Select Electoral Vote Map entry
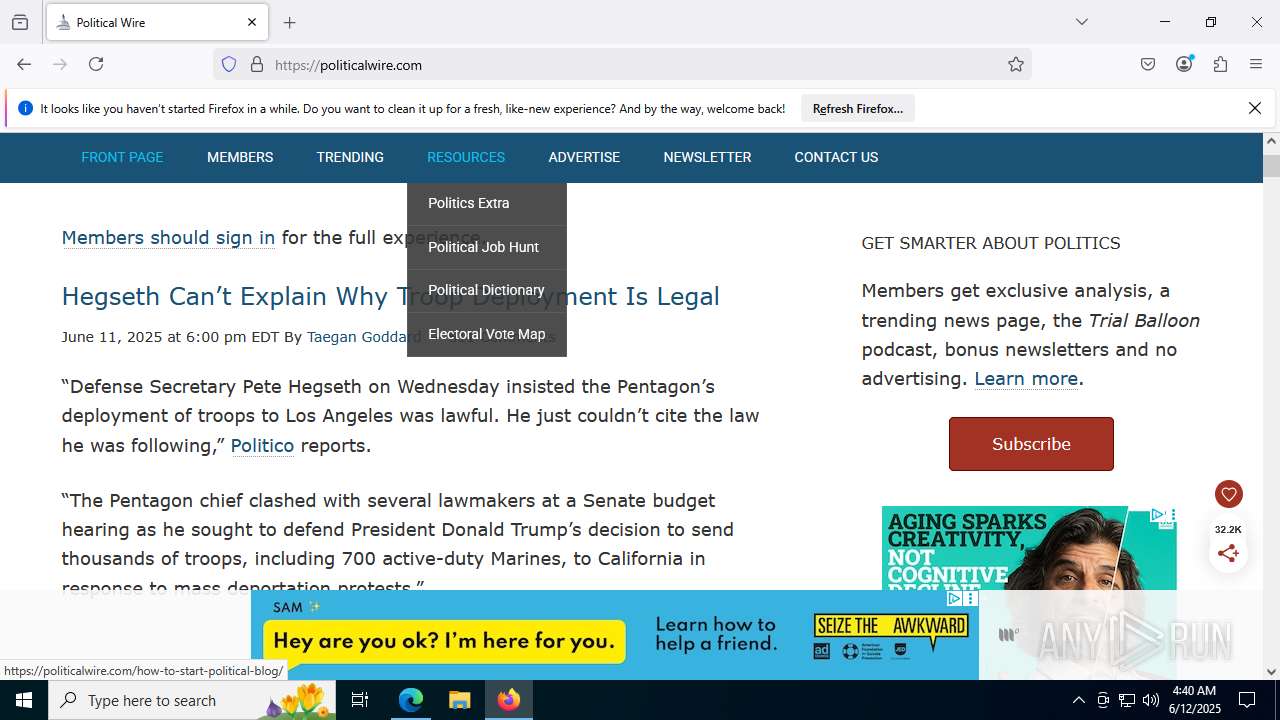 [487, 334]
